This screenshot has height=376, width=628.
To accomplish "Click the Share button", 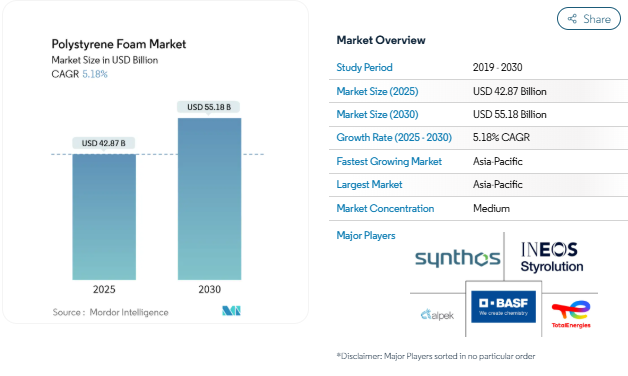I will coord(588,18).
